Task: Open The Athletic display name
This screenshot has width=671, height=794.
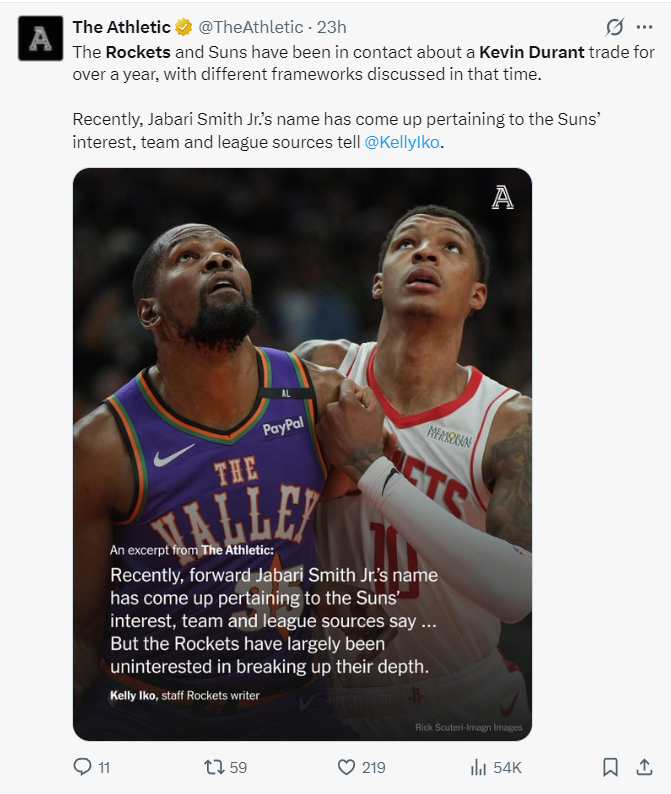Action: (122, 27)
